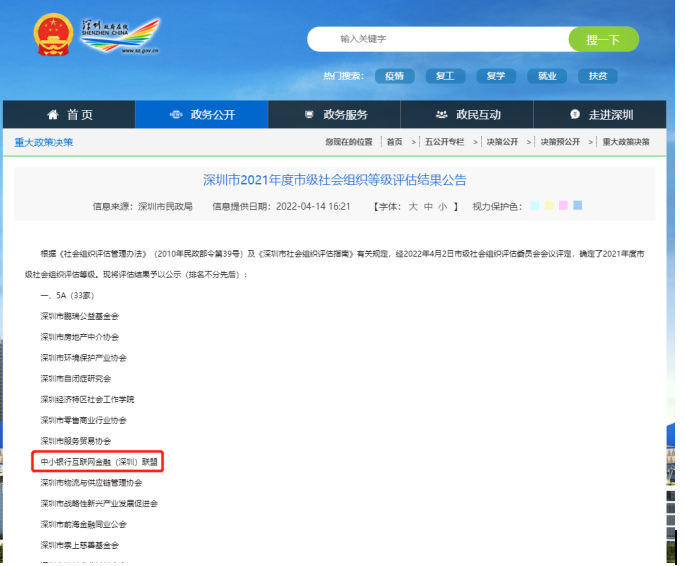Click the list entry 深圳市物流与供应链管理协会
The height and width of the screenshot is (566, 685).
(x=91, y=483)
